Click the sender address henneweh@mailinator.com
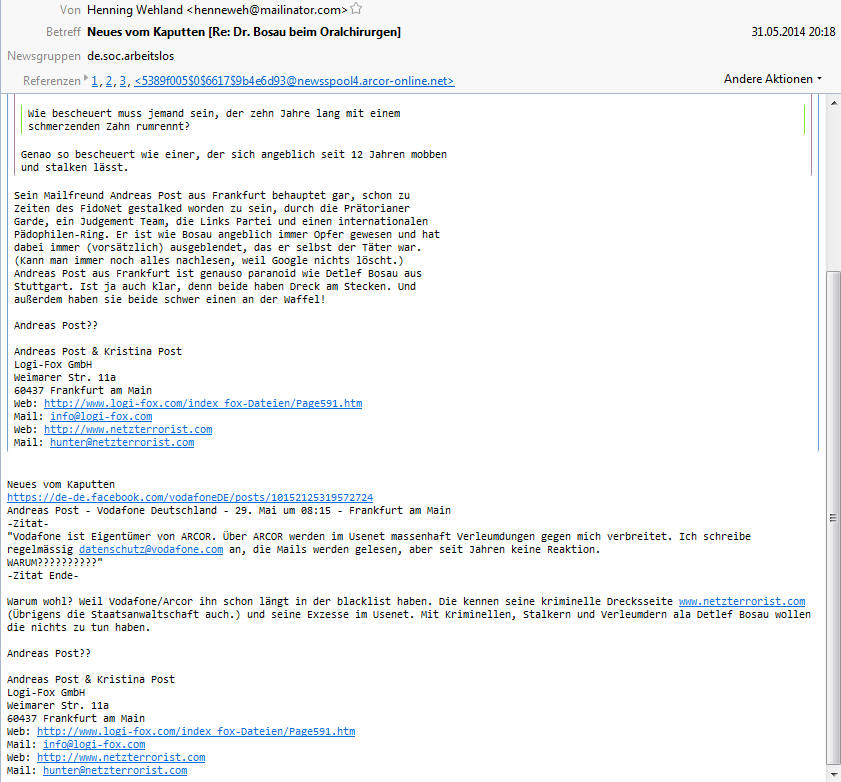841x782 pixels. click(267, 10)
